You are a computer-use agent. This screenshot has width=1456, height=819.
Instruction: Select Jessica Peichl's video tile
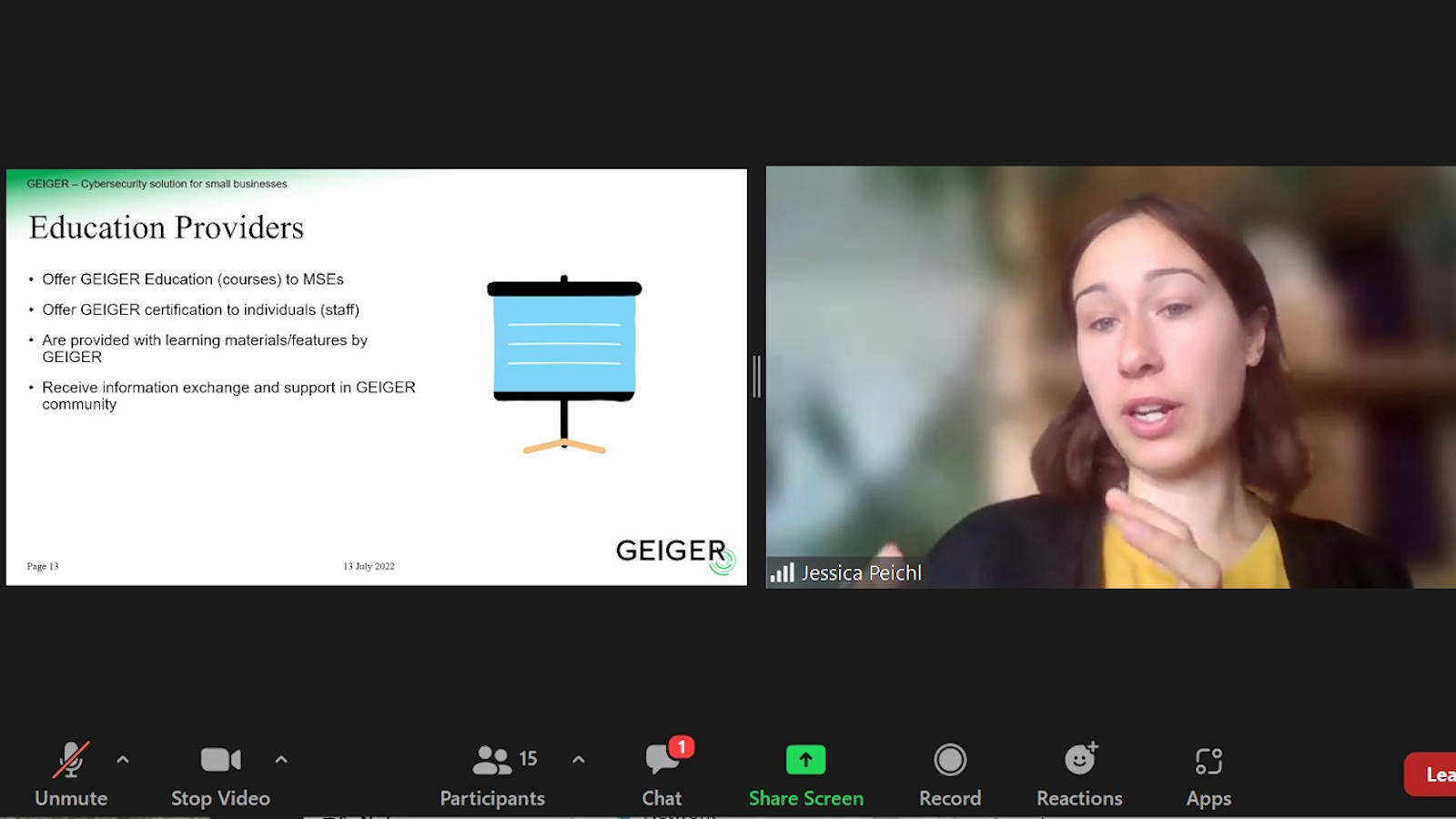(x=1110, y=364)
